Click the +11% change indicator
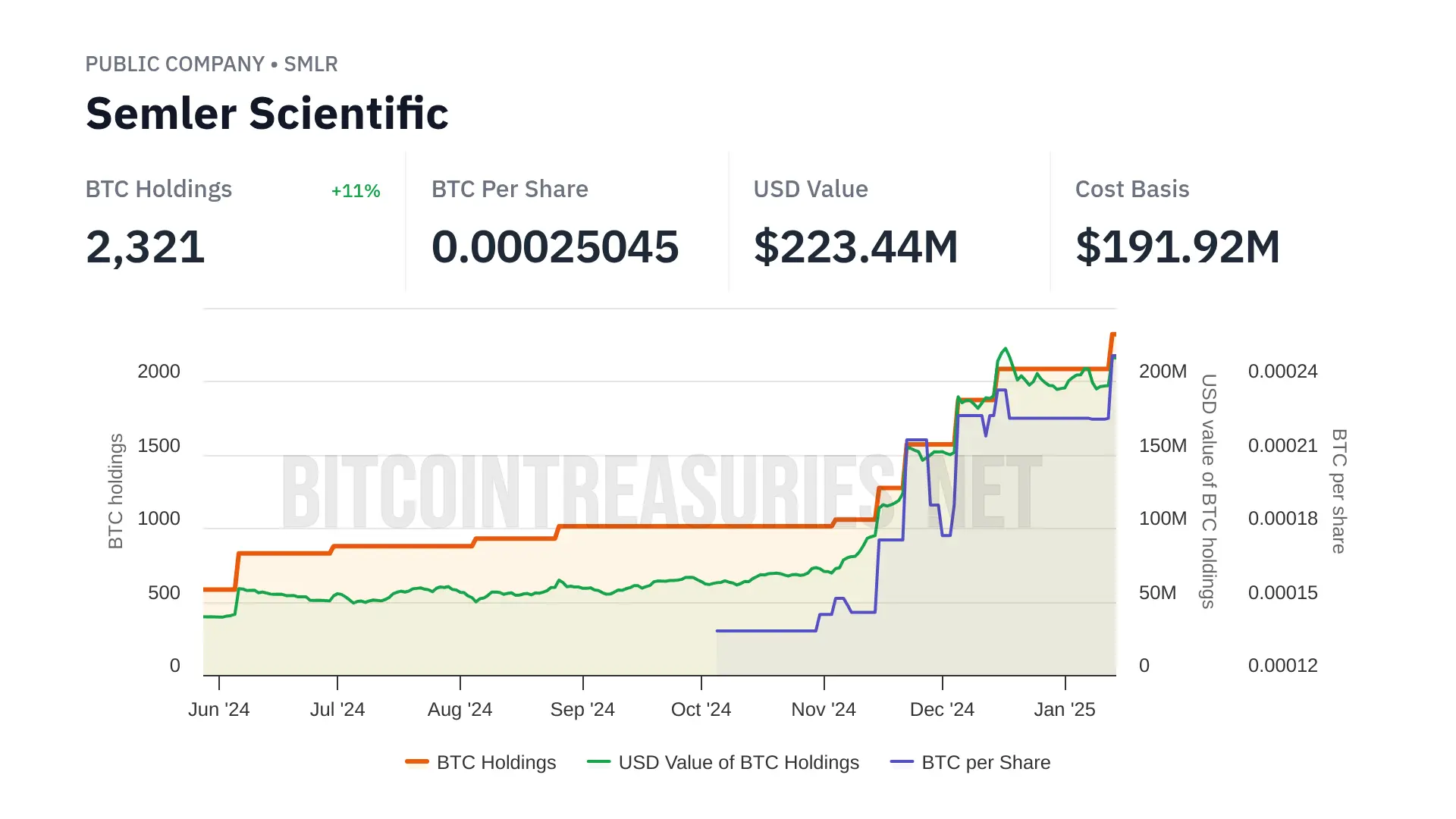Image resolution: width=1456 pixels, height=819 pixels. coord(356,191)
